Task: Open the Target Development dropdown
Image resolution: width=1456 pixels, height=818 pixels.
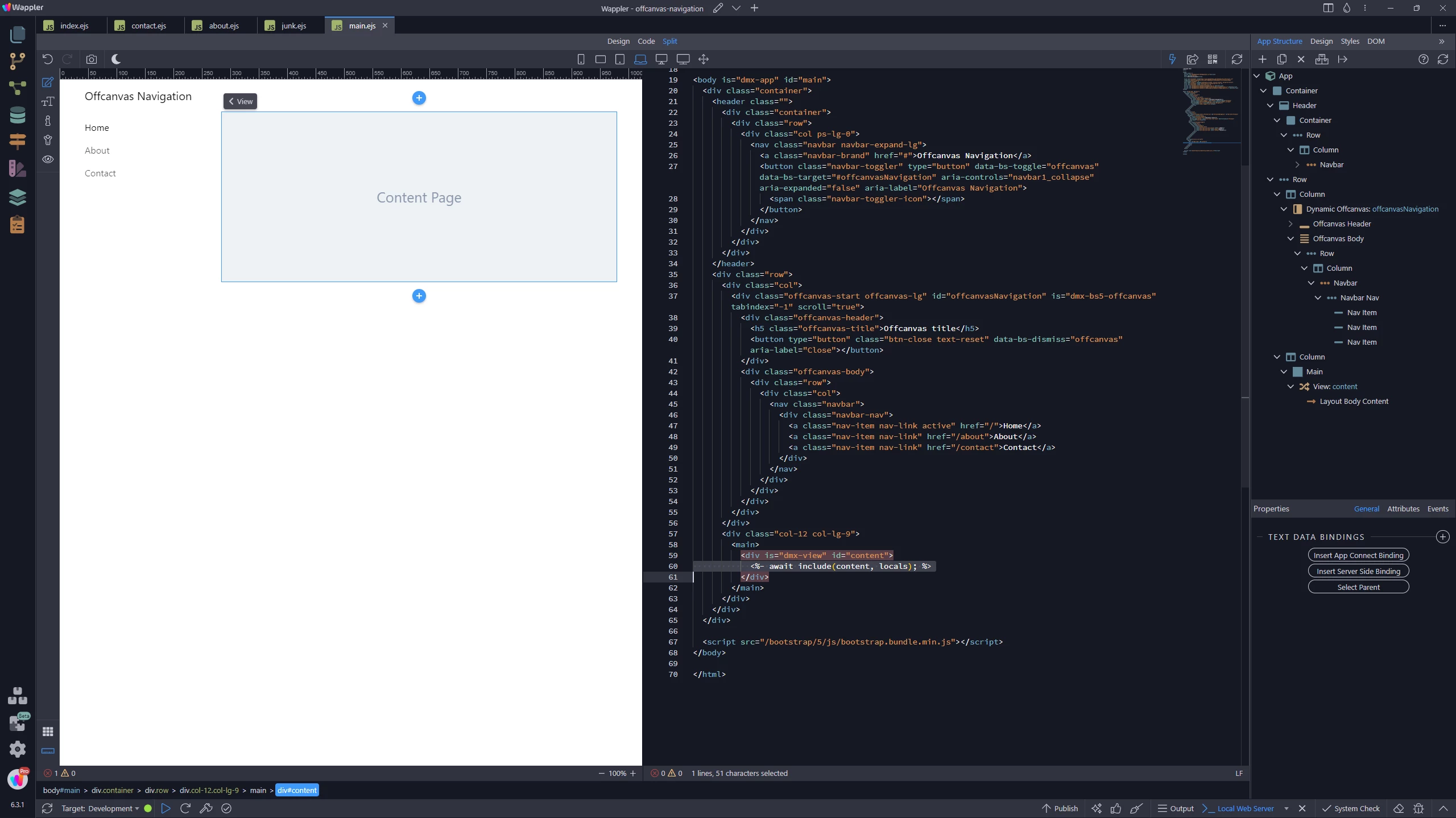Action: coord(100,808)
